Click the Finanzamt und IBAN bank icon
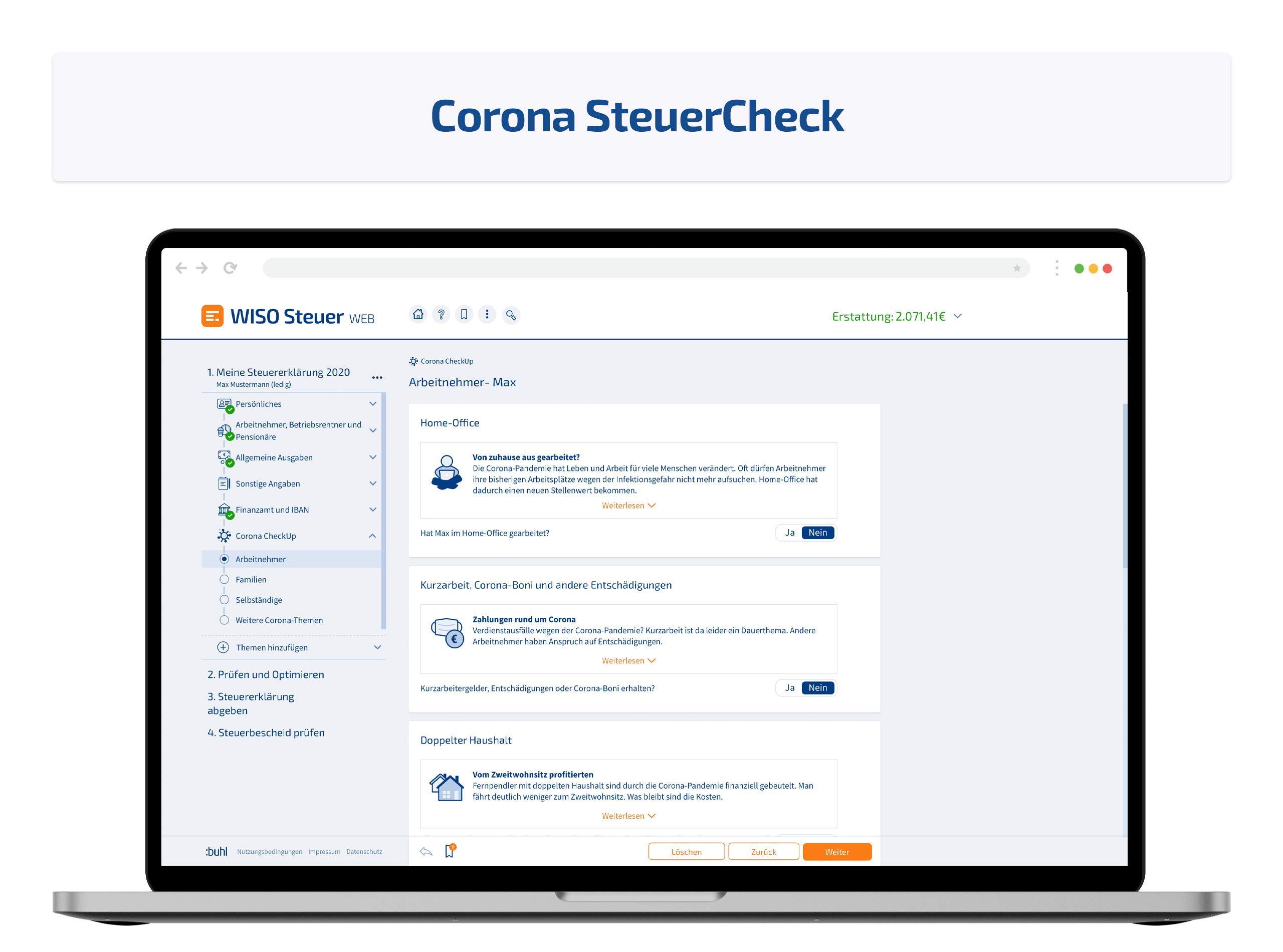The image size is (1283, 952). point(224,510)
